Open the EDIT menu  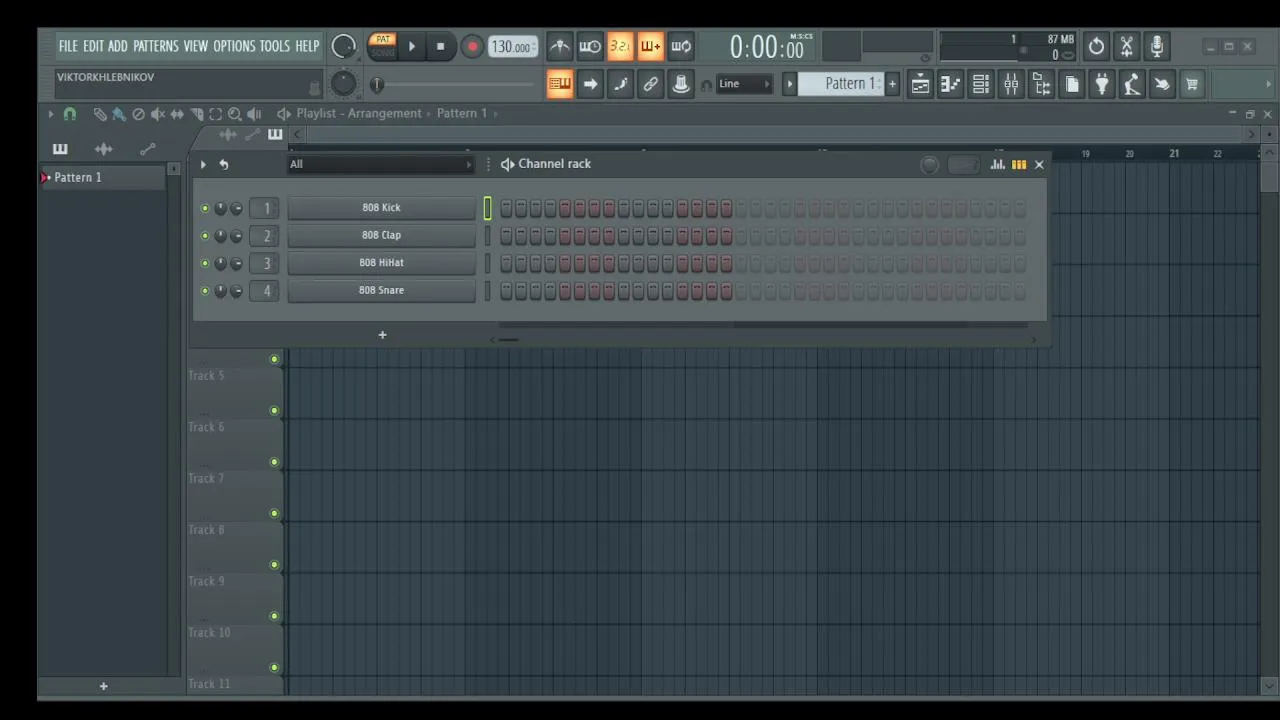click(x=93, y=46)
